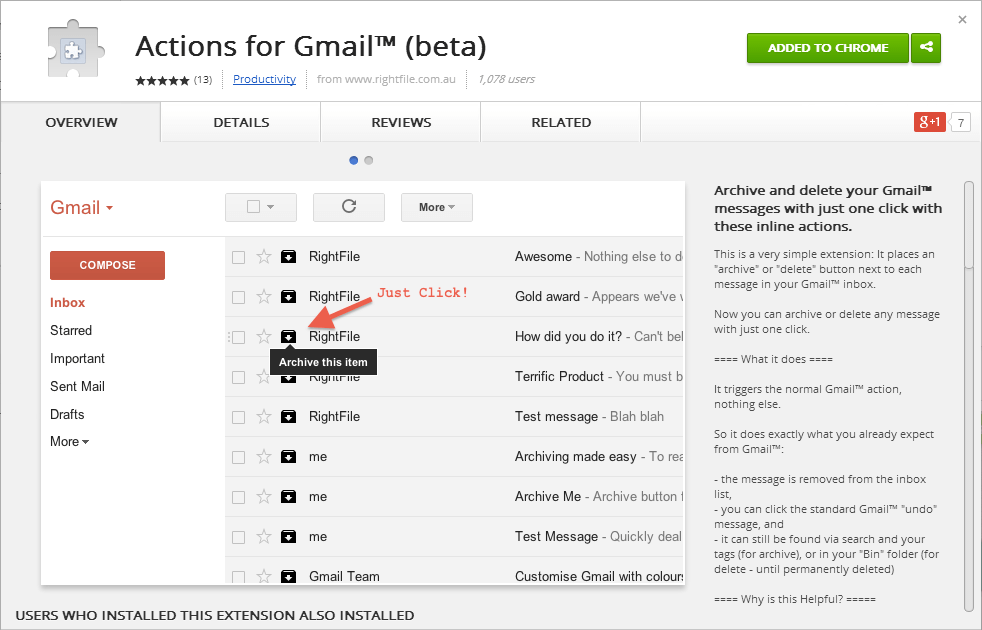Click the Terrific Product message subject
Viewport: 982px width, 630px height.
coord(559,376)
